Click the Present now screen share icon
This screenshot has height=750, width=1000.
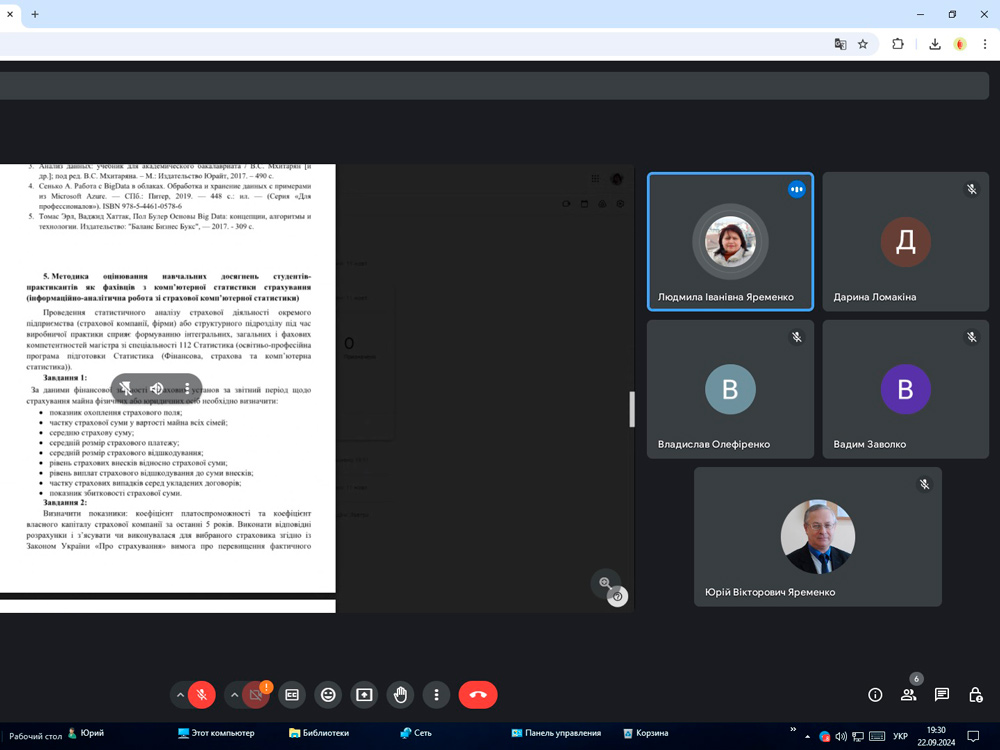364,694
